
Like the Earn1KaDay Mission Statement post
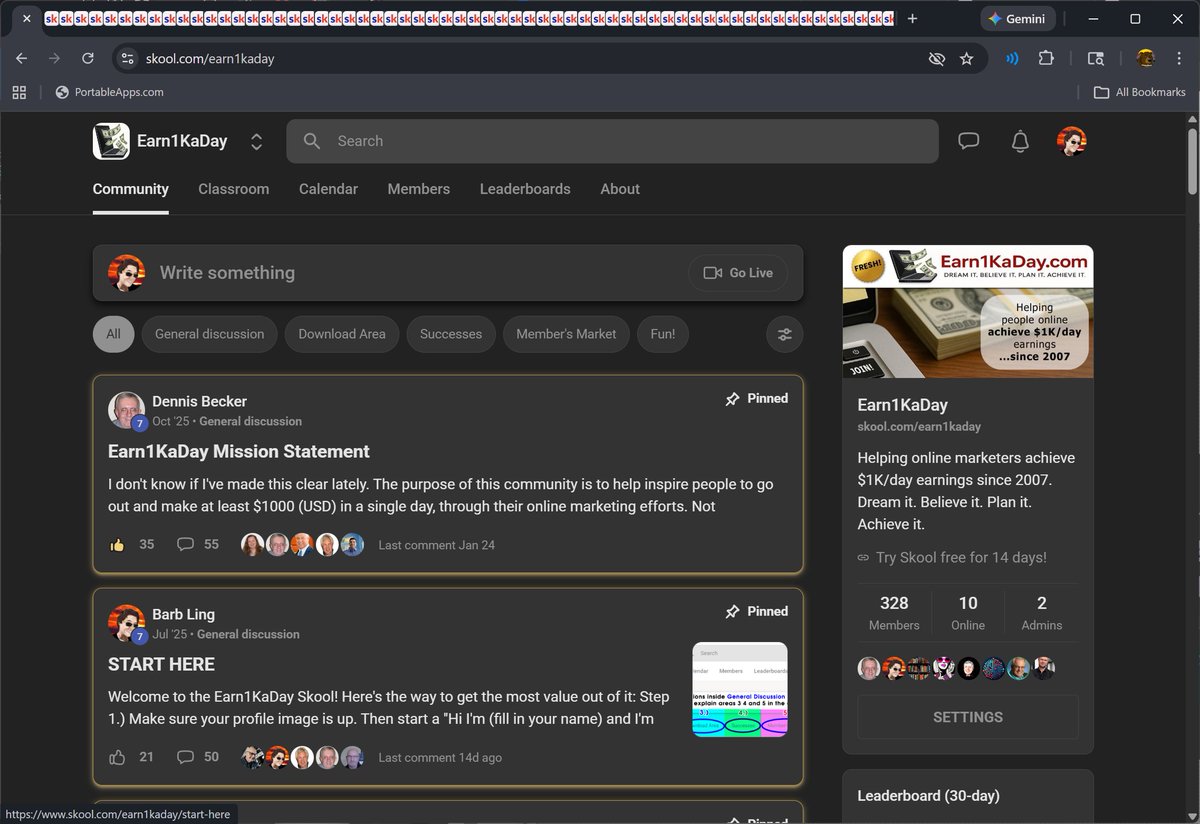(117, 545)
